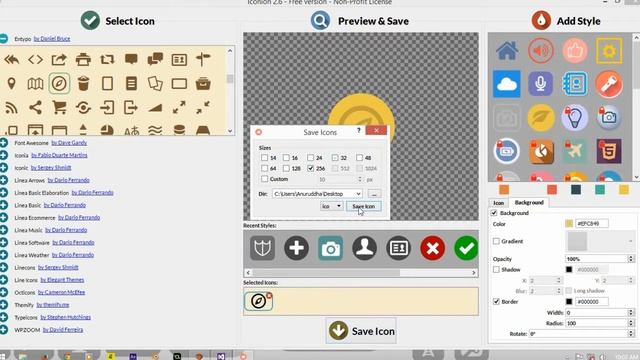
Task: Select the code brackets icon
Action: (36, 60)
